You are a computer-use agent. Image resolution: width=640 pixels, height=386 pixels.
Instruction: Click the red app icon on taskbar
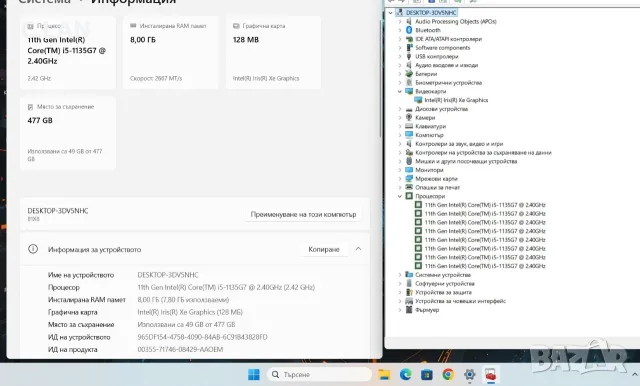coord(491,374)
